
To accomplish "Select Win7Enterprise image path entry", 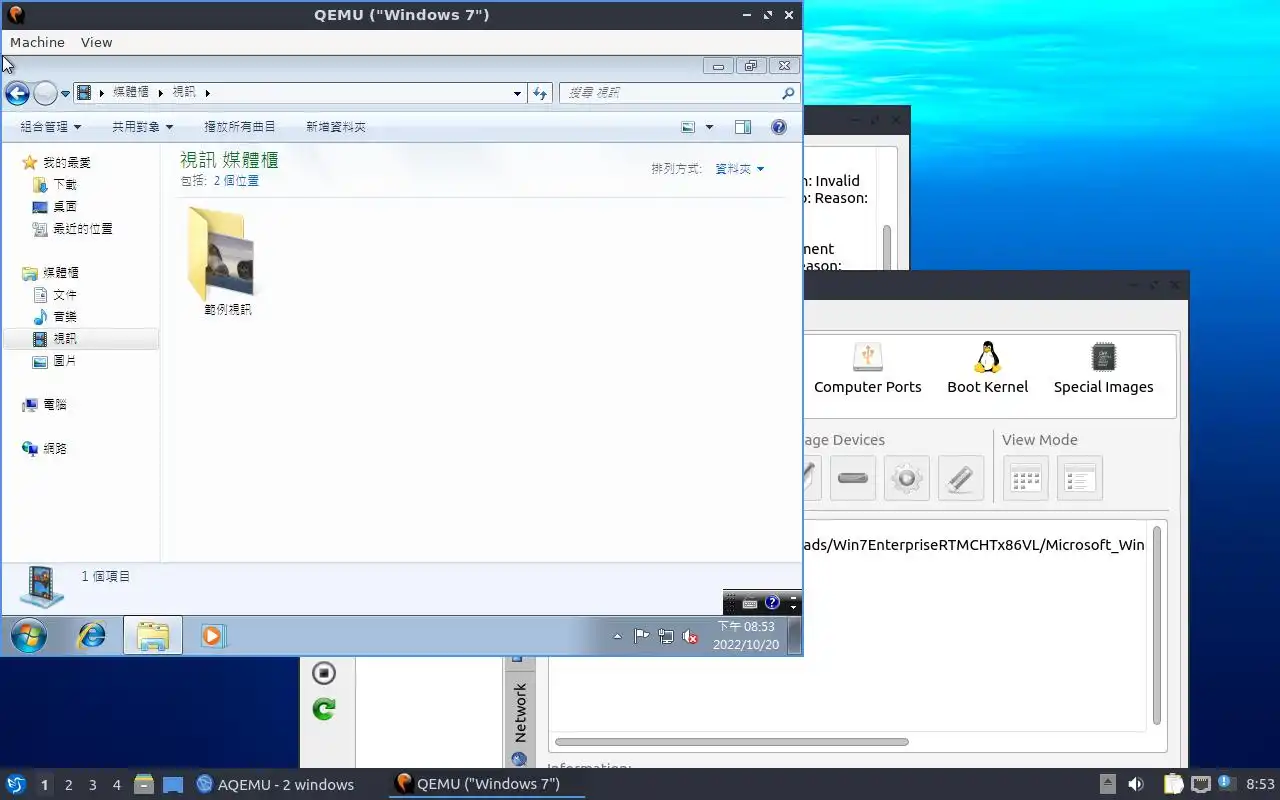I will 975,545.
